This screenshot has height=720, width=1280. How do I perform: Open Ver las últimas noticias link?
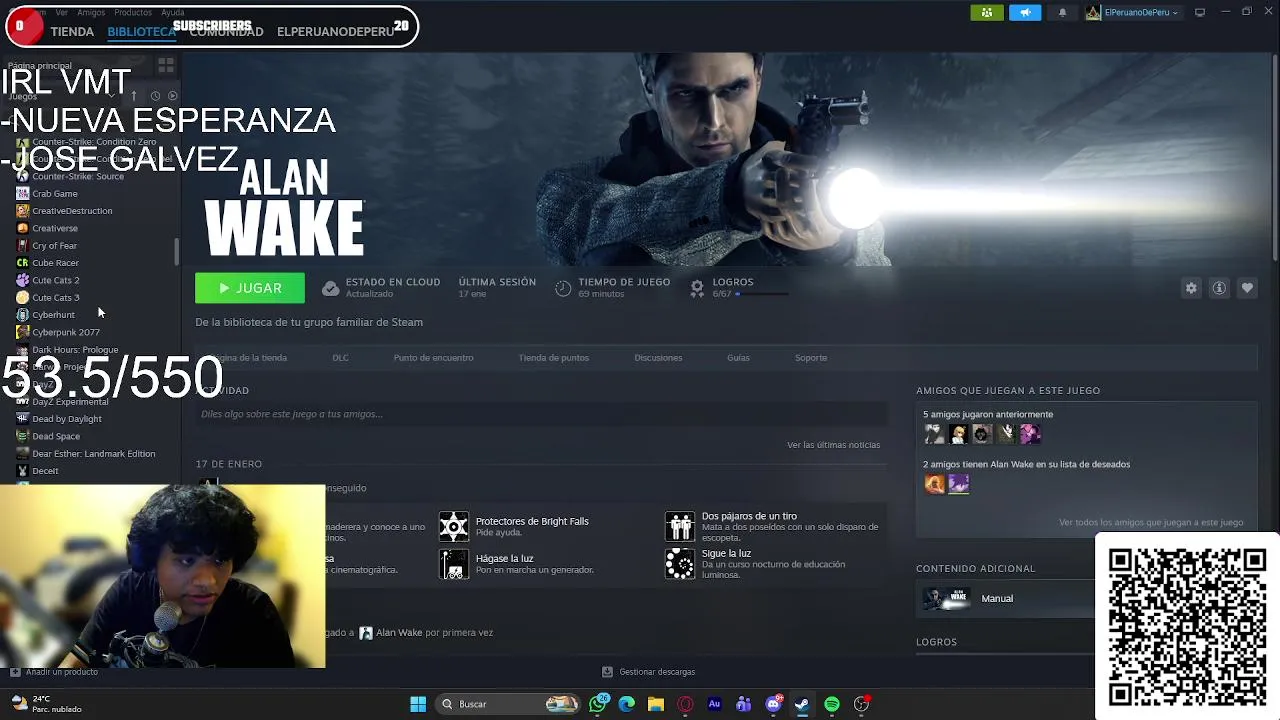833,445
